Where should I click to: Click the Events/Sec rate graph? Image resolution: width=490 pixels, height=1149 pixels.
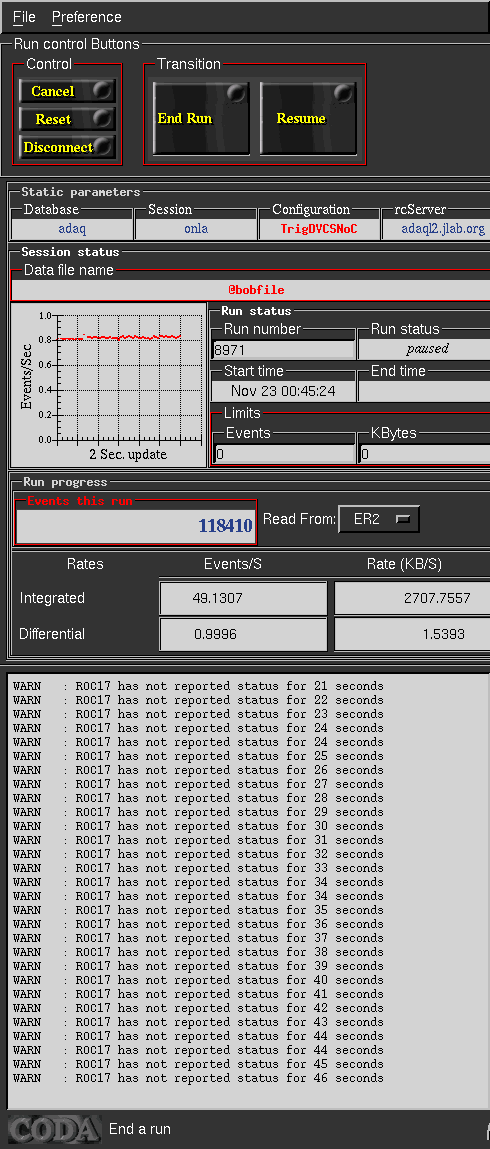pos(108,385)
